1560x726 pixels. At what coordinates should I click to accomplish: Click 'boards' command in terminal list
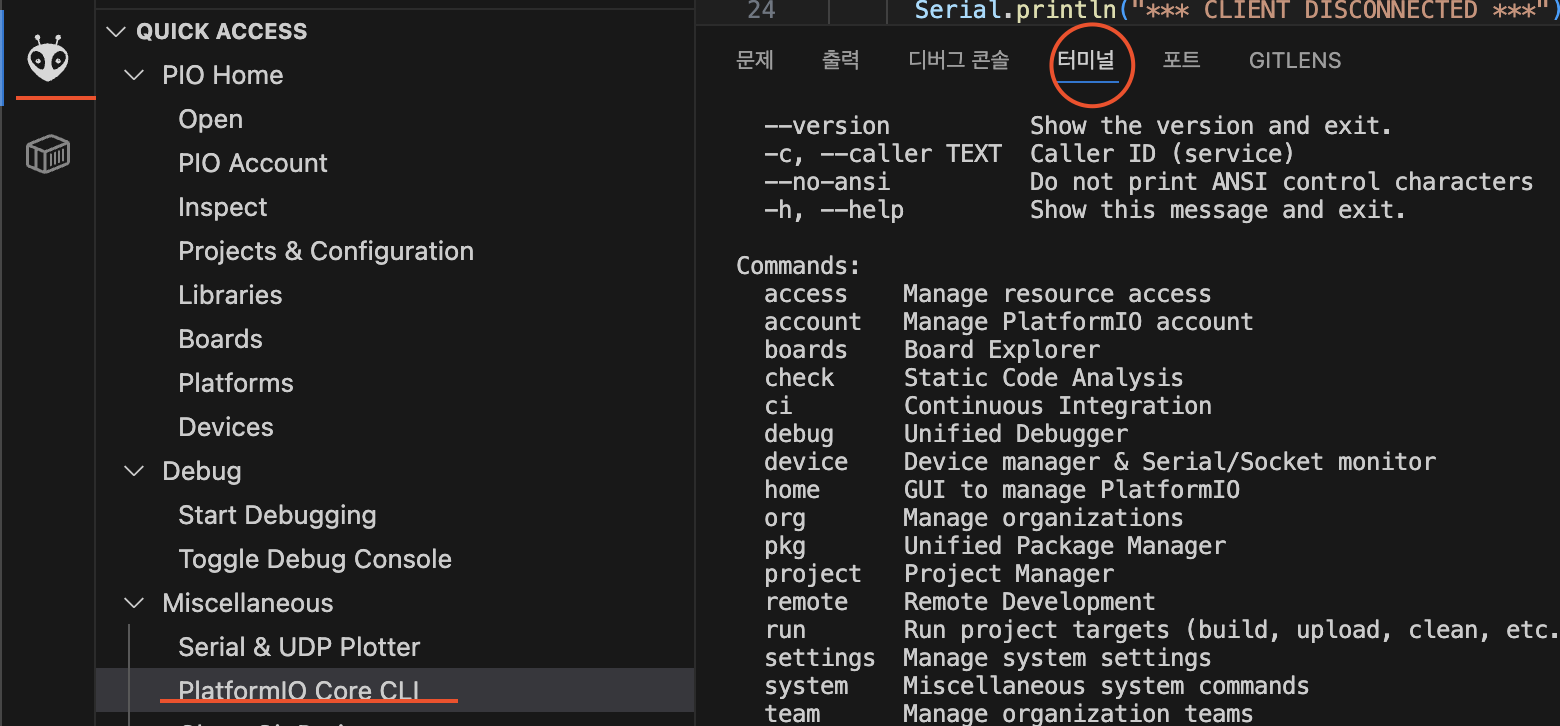point(806,350)
